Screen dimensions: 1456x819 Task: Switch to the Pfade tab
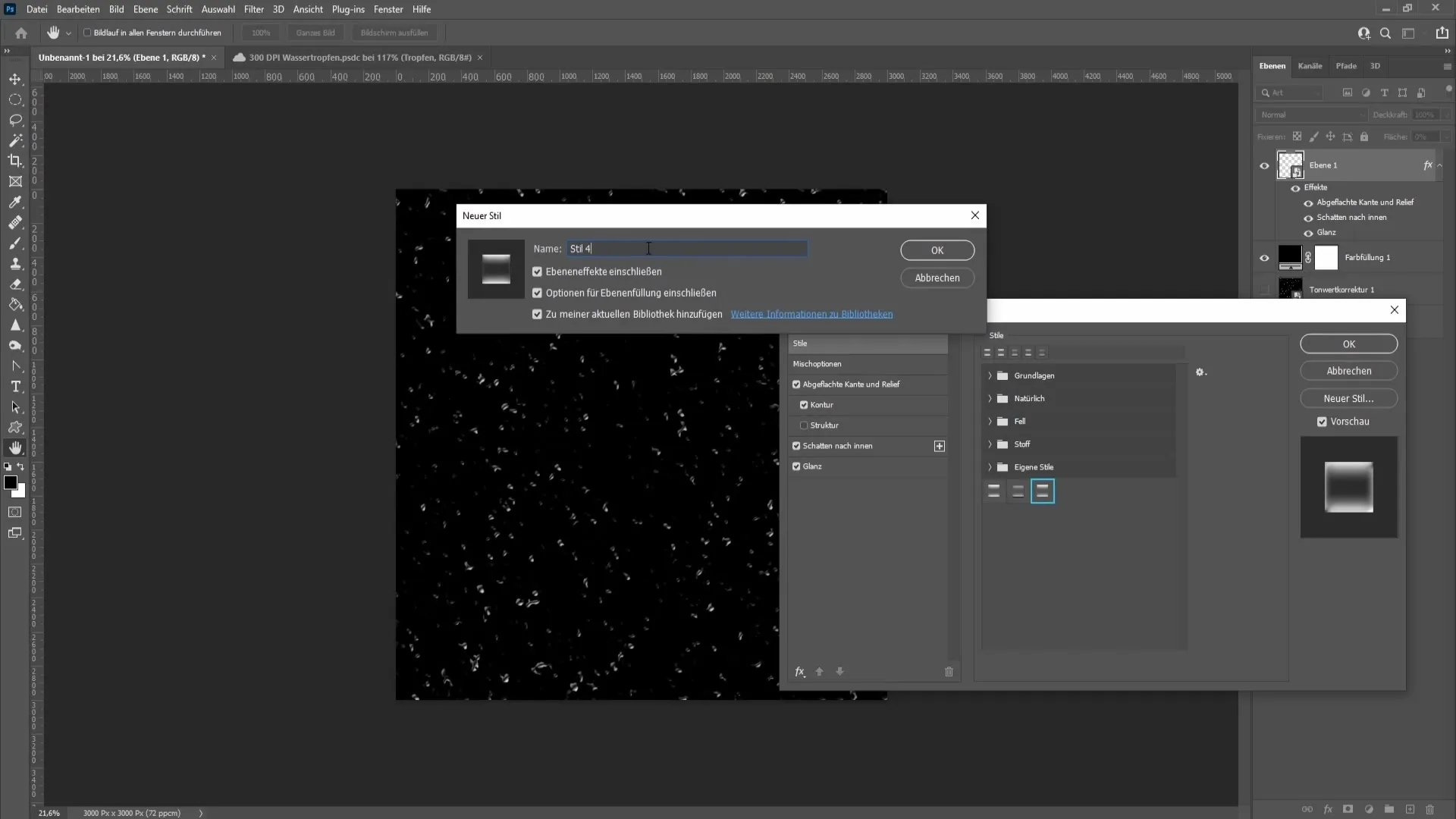1346,66
